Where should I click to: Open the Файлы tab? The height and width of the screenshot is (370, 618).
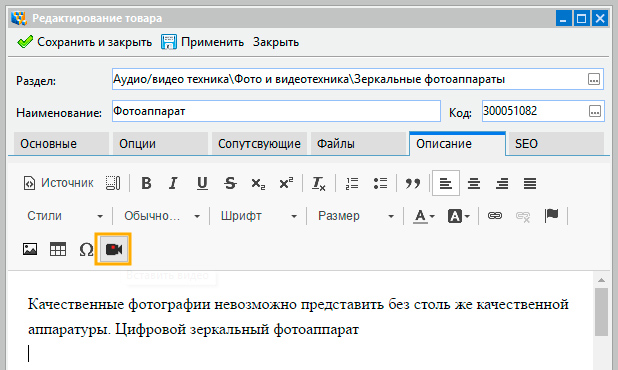[x=358, y=144]
